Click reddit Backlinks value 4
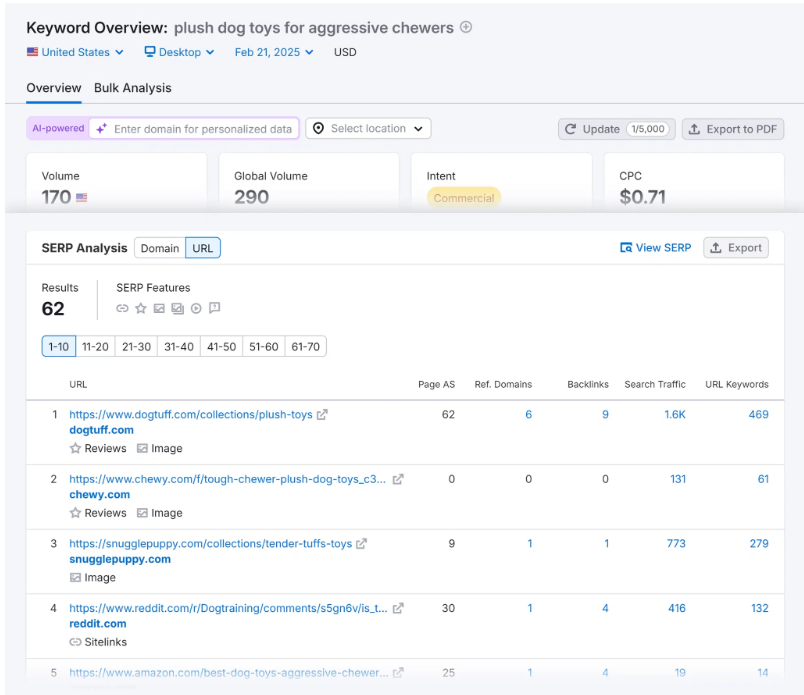Image resolution: width=804 pixels, height=695 pixels. (606, 608)
